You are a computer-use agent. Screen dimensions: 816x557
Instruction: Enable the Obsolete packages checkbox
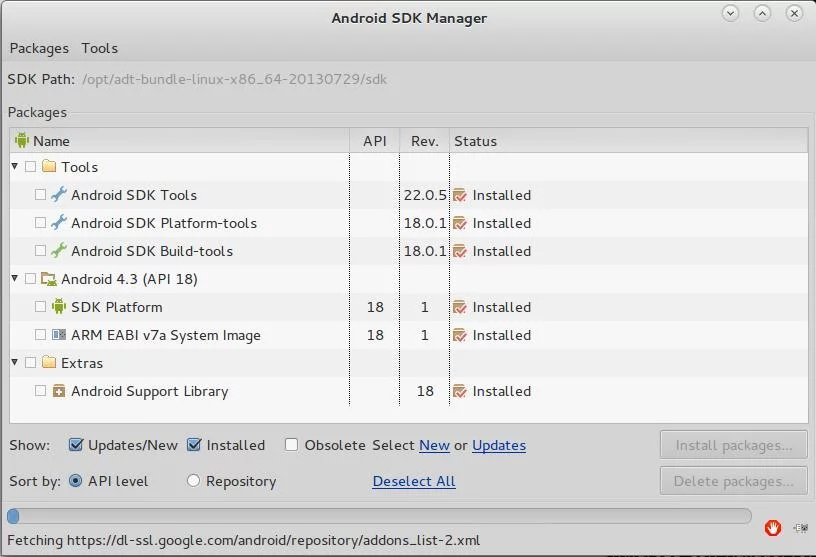coord(291,445)
